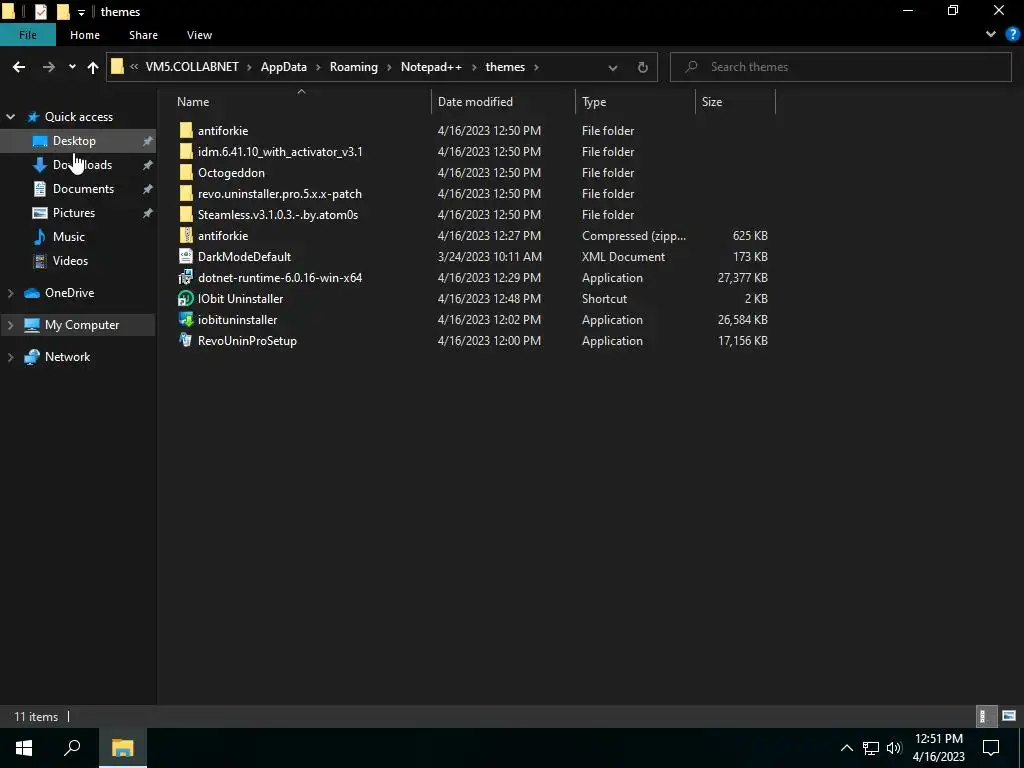Switch to Details view in status bar
Screen dimensions: 1024x768
pyautogui.click(x=986, y=716)
